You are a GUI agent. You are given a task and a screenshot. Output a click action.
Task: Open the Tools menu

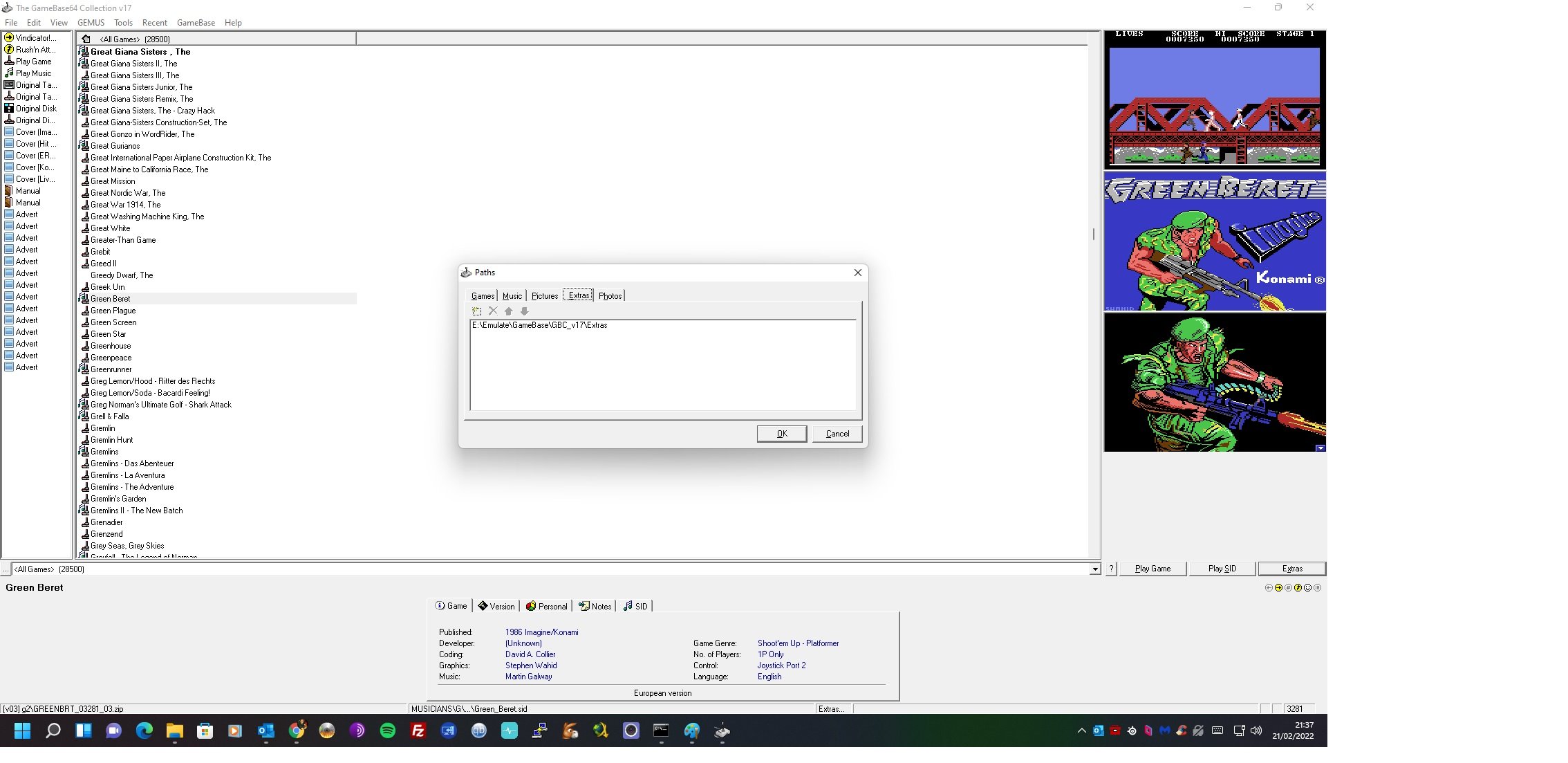coord(123,23)
